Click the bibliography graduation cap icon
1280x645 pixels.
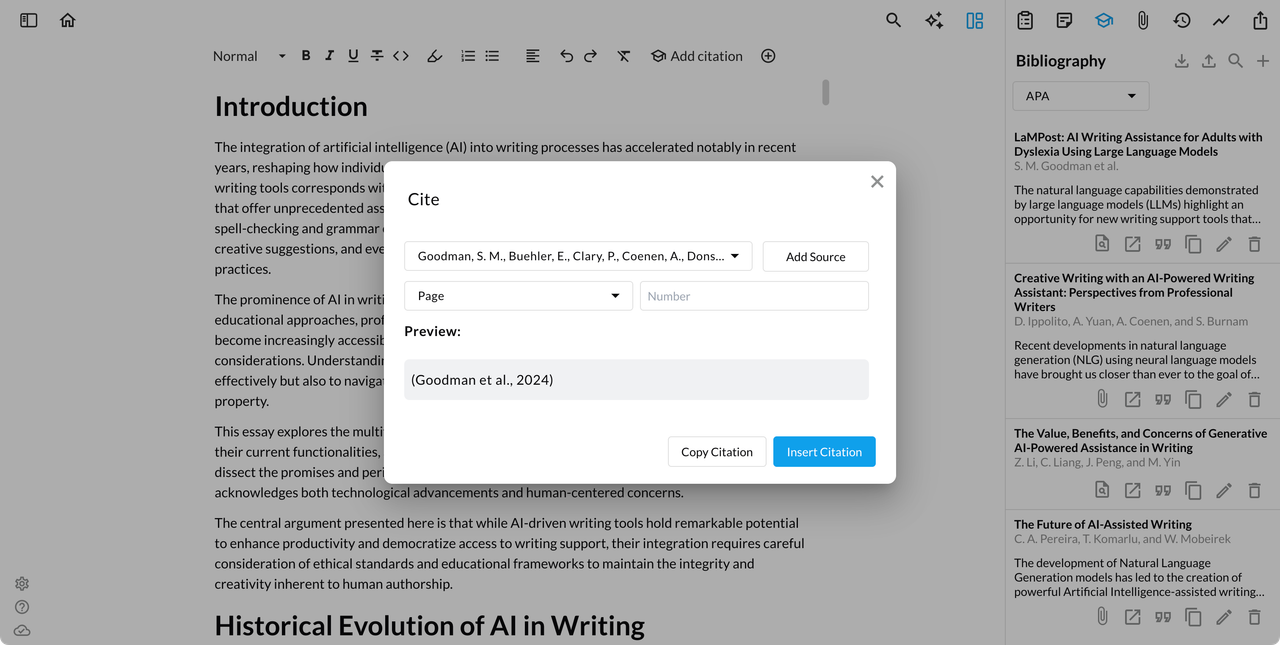[x=1103, y=20]
